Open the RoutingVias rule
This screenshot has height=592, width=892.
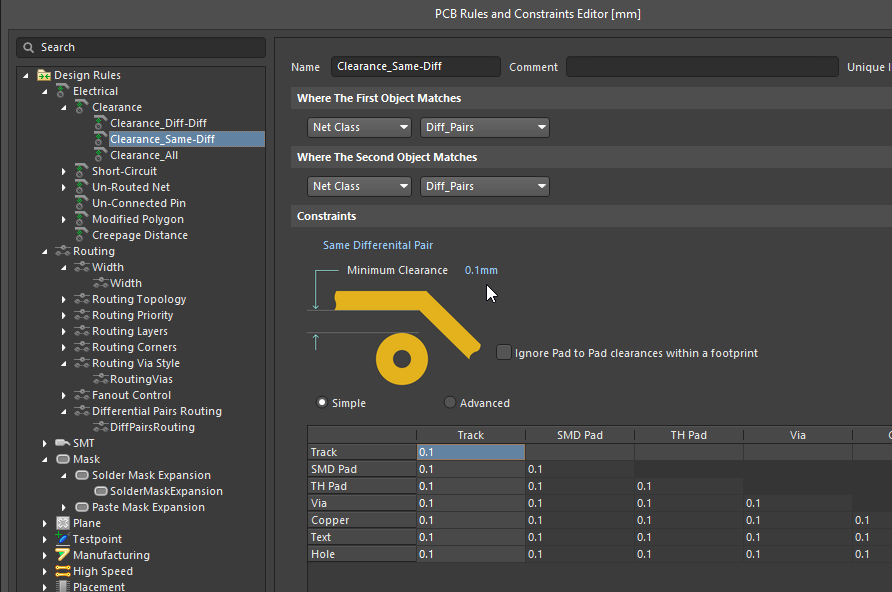point(140,379)
